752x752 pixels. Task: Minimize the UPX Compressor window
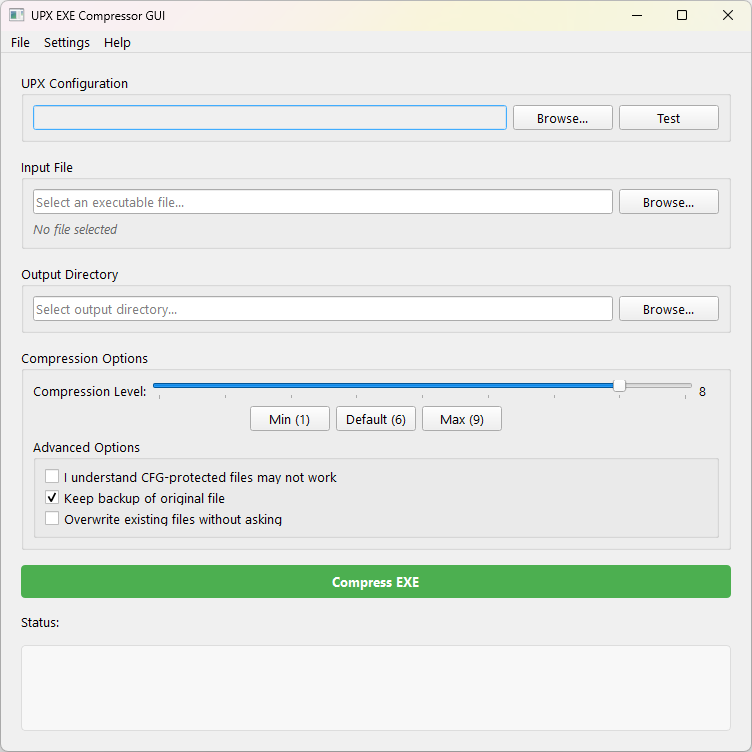point(637,15)
